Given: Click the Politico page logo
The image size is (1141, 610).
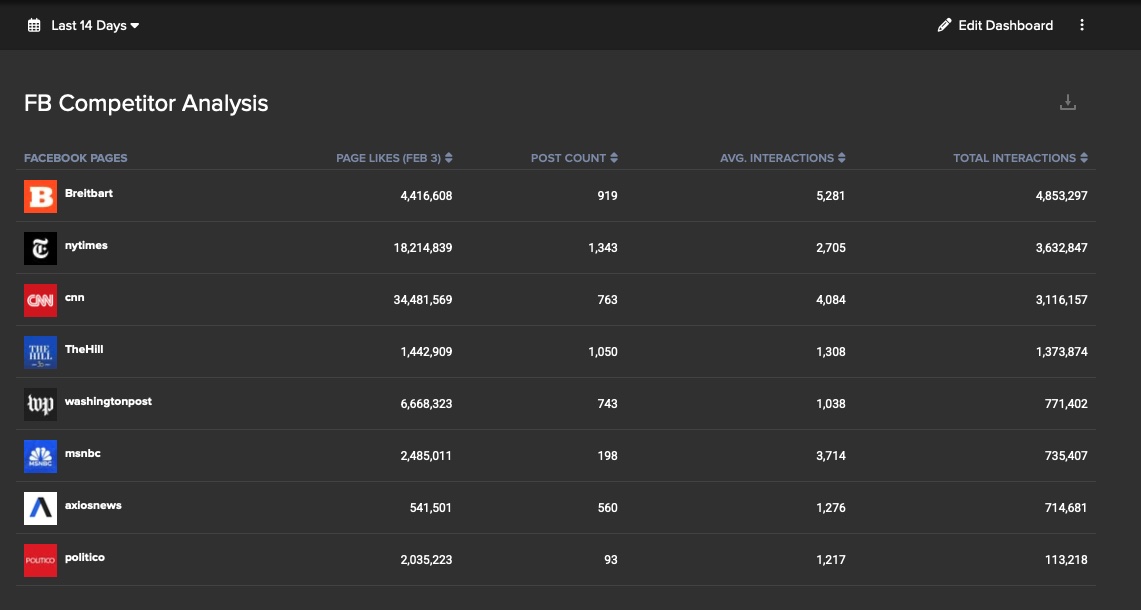Looking at the screenshot, I should click(x=40, y=561).
